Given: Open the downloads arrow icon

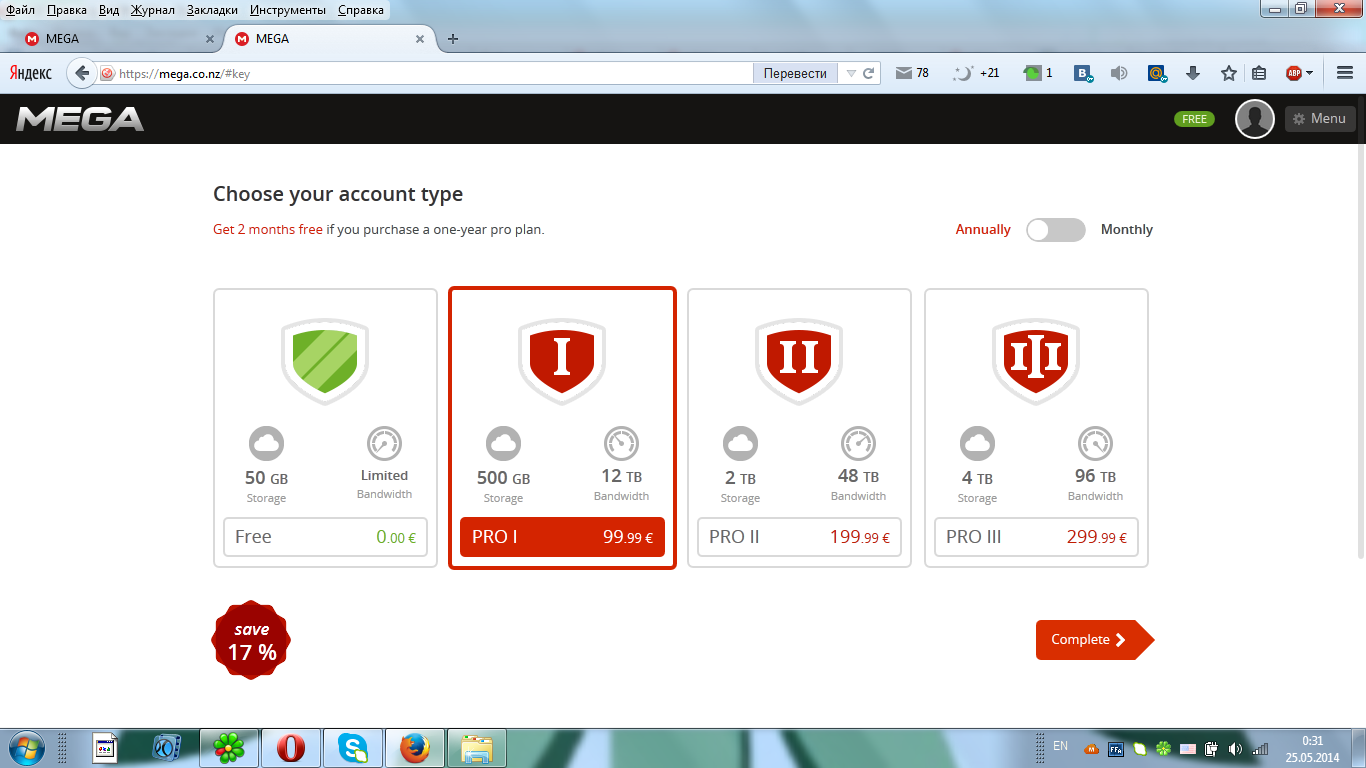Looking at the screenshot, I should [x=1192, y=73].
